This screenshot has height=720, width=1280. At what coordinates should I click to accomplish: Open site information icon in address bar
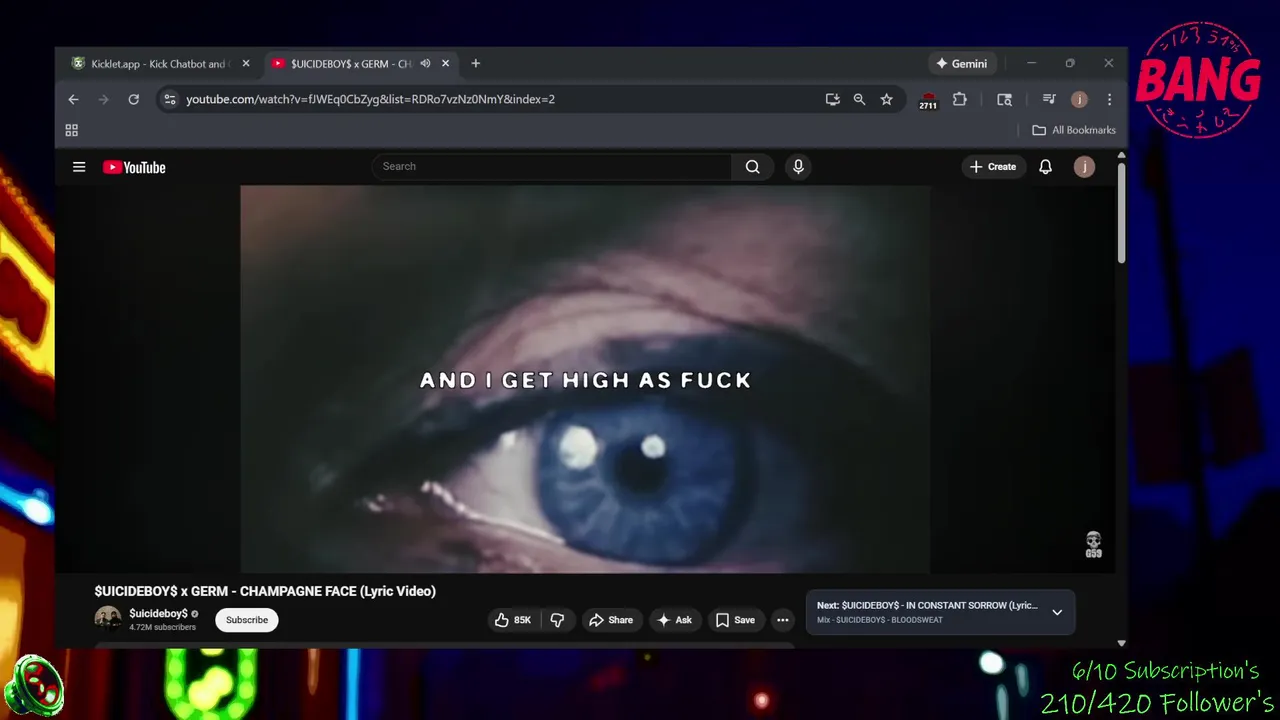pyautogui.click(x=170, y=99)
